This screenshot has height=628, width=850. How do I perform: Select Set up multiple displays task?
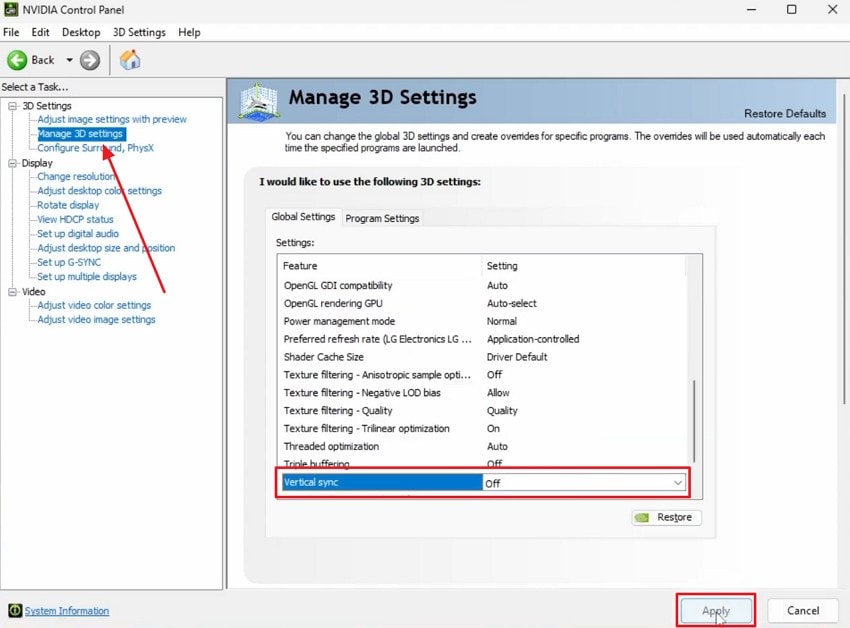(x=87, y=277)
